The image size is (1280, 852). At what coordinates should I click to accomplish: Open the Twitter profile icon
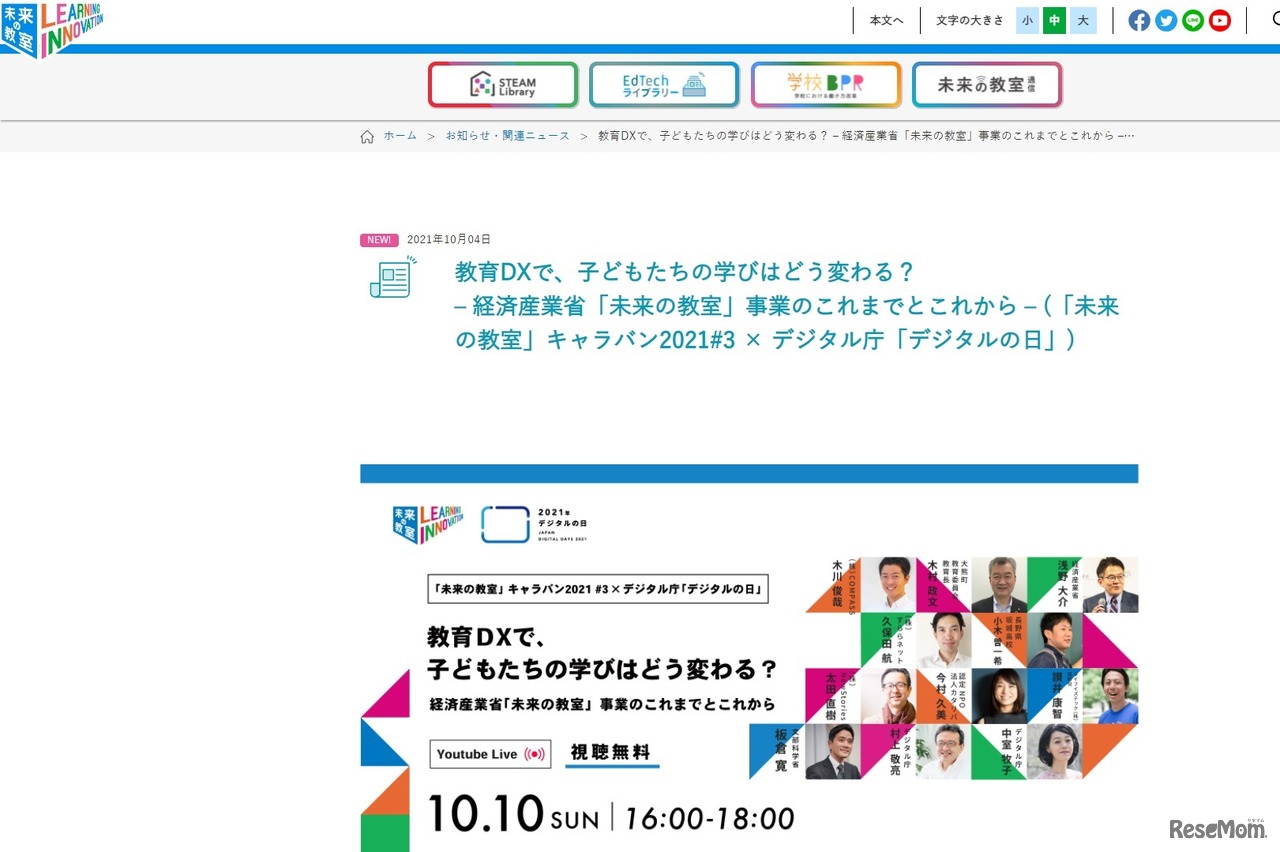(1166, 20)
